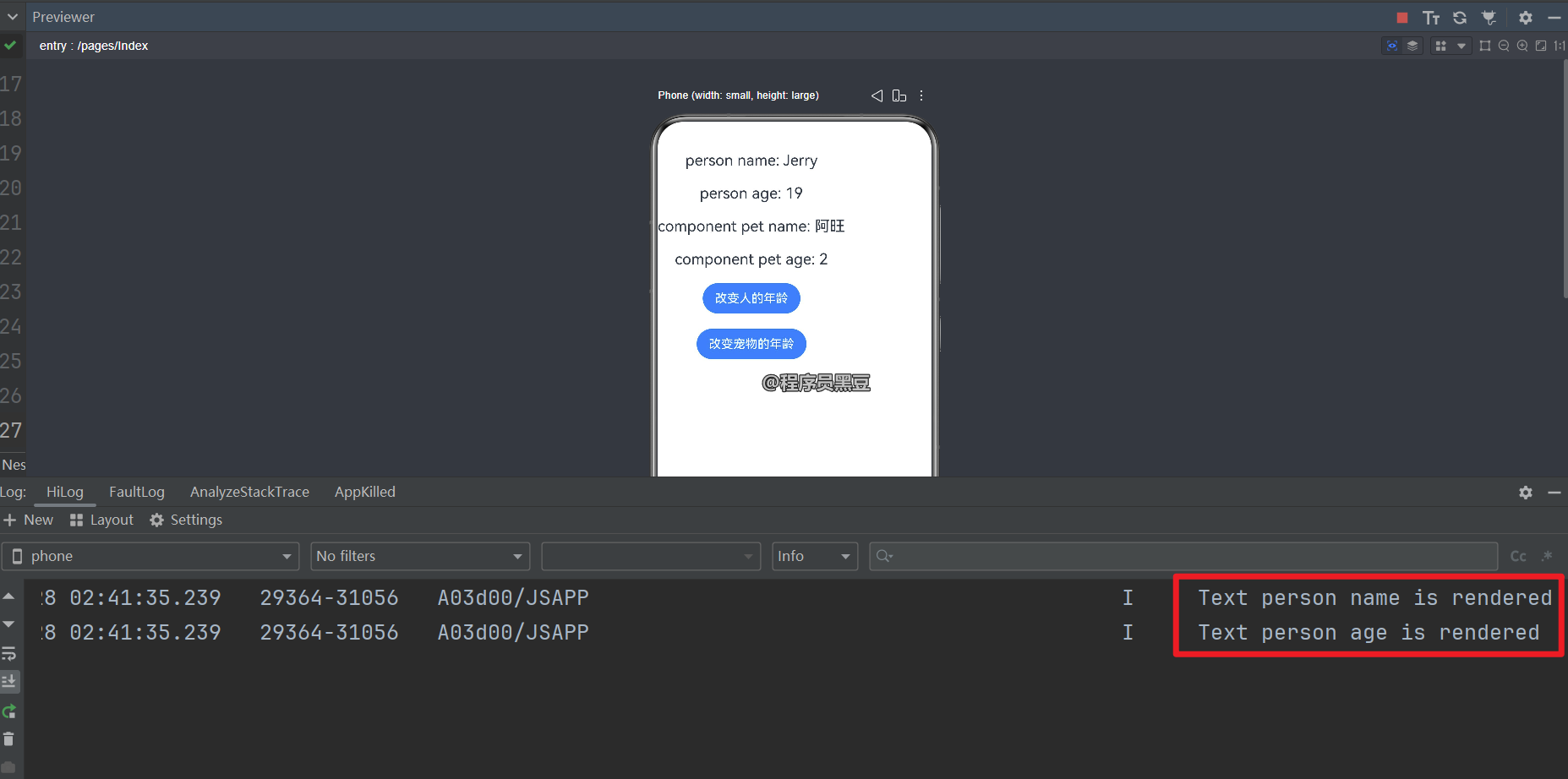This screenshot has width=1568, height=779.
Task: Open the log Settings button
Action: pos(187,520)
